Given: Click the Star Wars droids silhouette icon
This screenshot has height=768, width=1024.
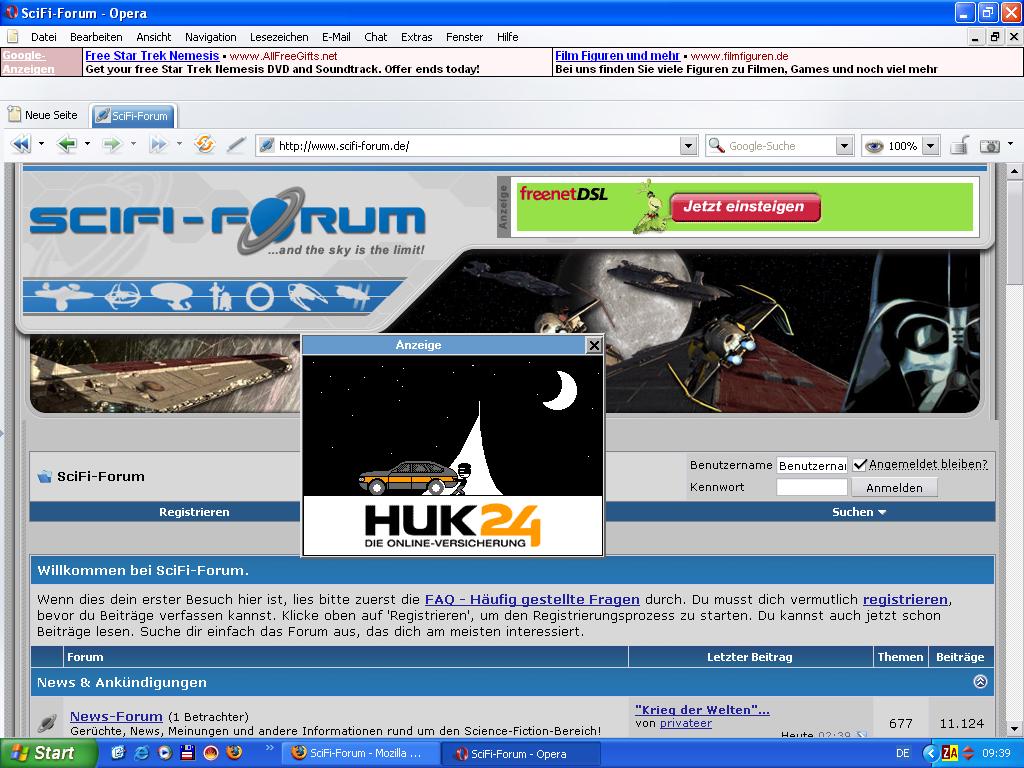Looking at the screenshot, I should (220, 296).
